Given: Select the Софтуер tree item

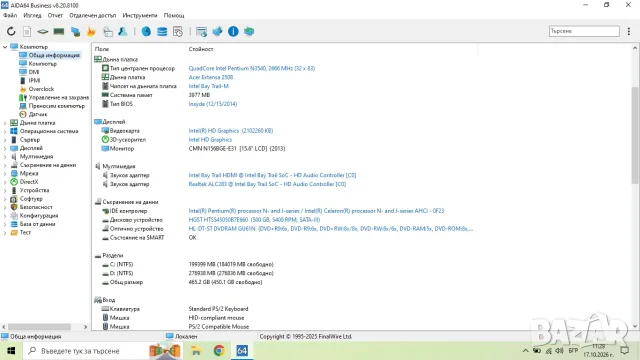Looking at the screenshot, I should [31, 199].
